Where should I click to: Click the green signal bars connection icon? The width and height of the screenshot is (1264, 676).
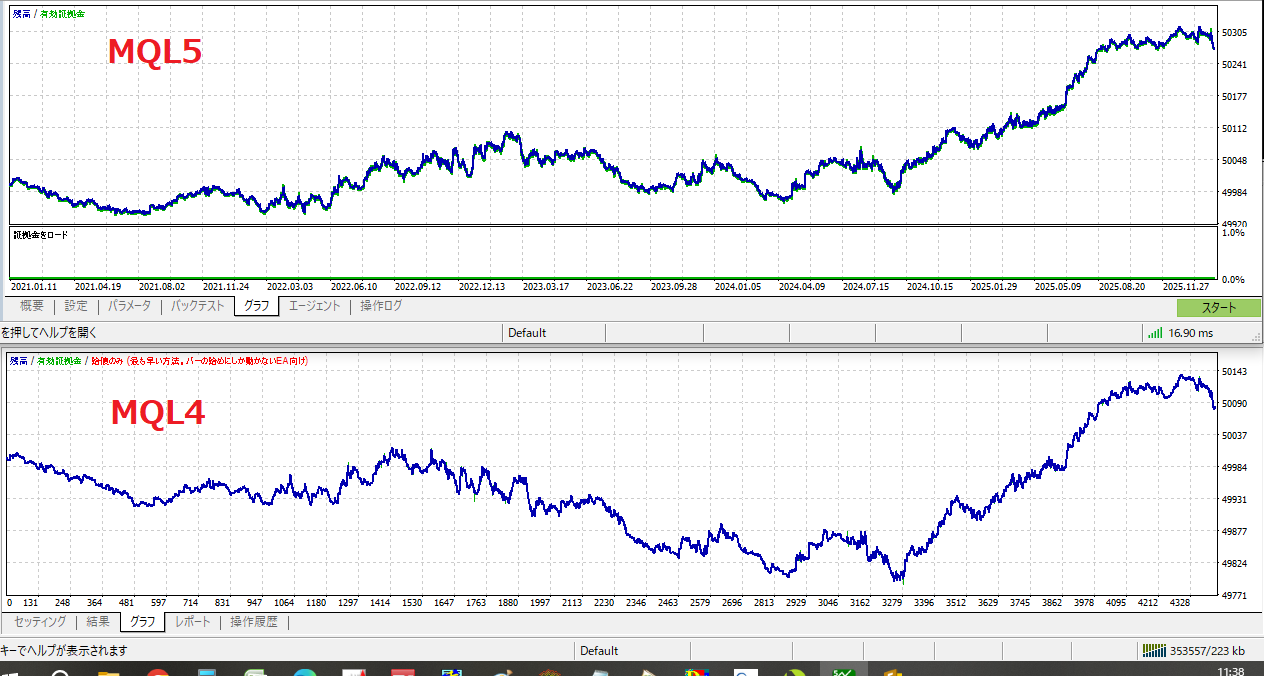[x=1155, y=333]
